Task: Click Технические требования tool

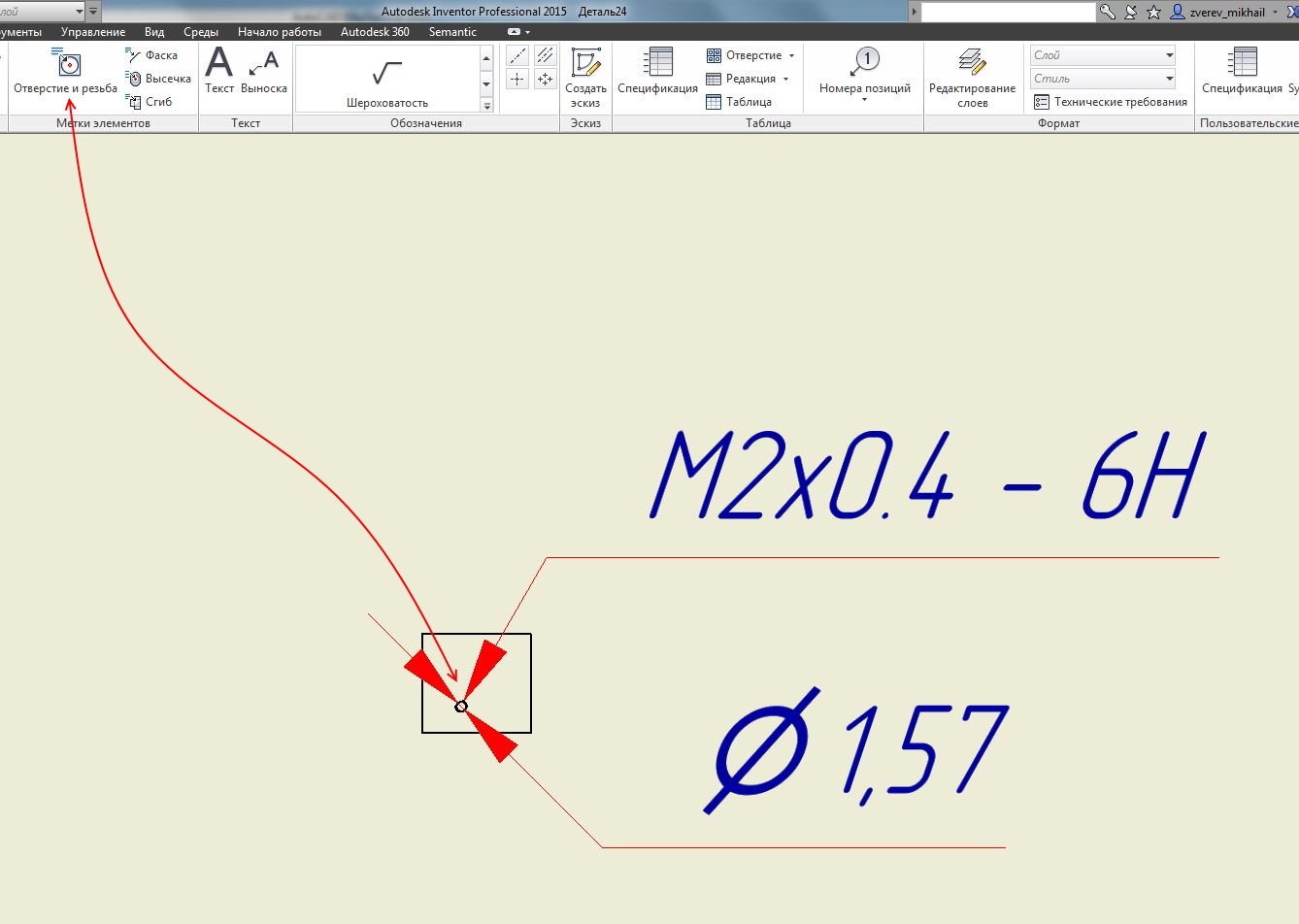Action: (x=1111, y=102)
